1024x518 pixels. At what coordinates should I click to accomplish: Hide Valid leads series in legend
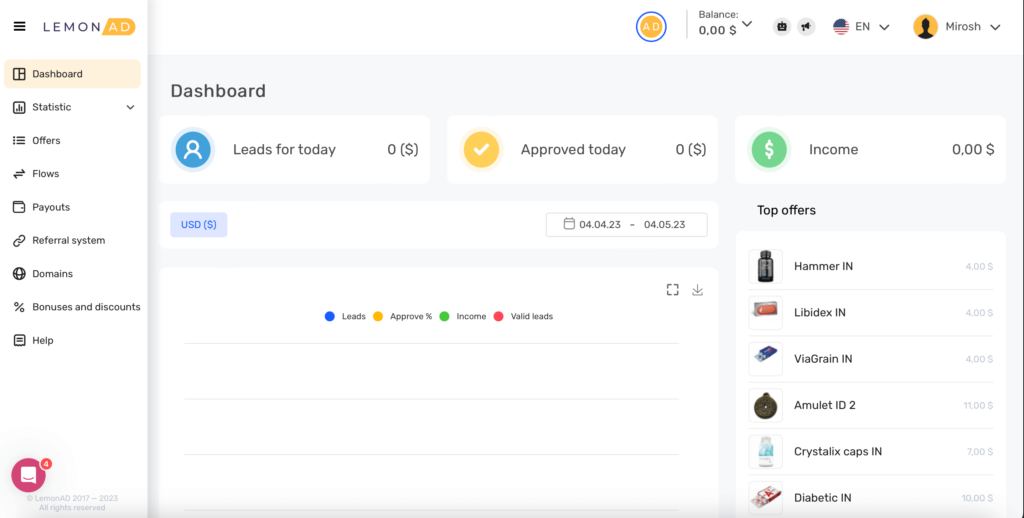tap(522, 316)
